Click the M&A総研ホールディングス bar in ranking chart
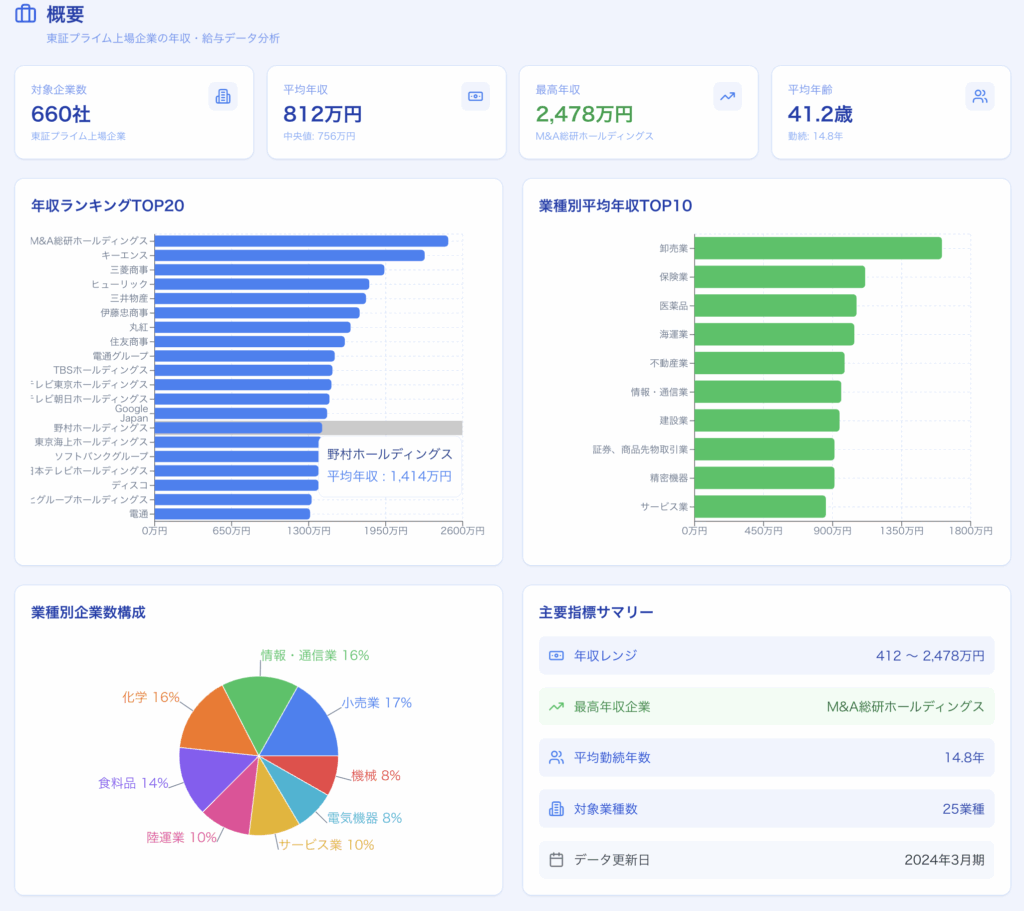 tap(300, 241)
